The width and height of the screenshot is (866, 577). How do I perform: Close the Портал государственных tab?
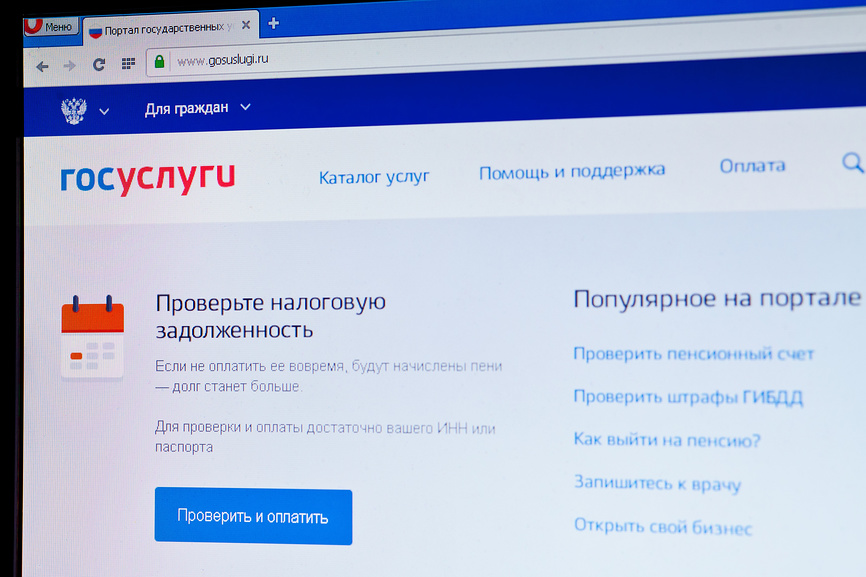pos(246,25)
